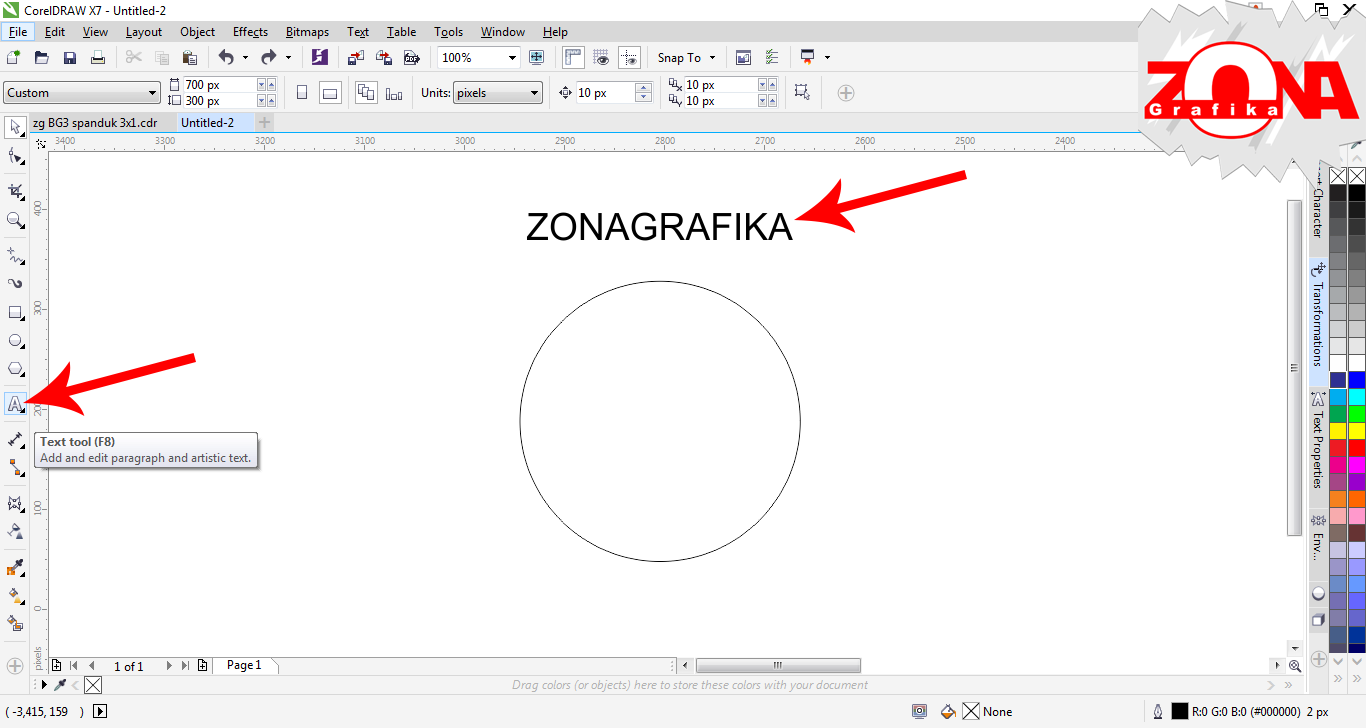The width and height of the screenshot is (1366, 728).
Task: Select the Polygon tool
Action: coord(15,369)
